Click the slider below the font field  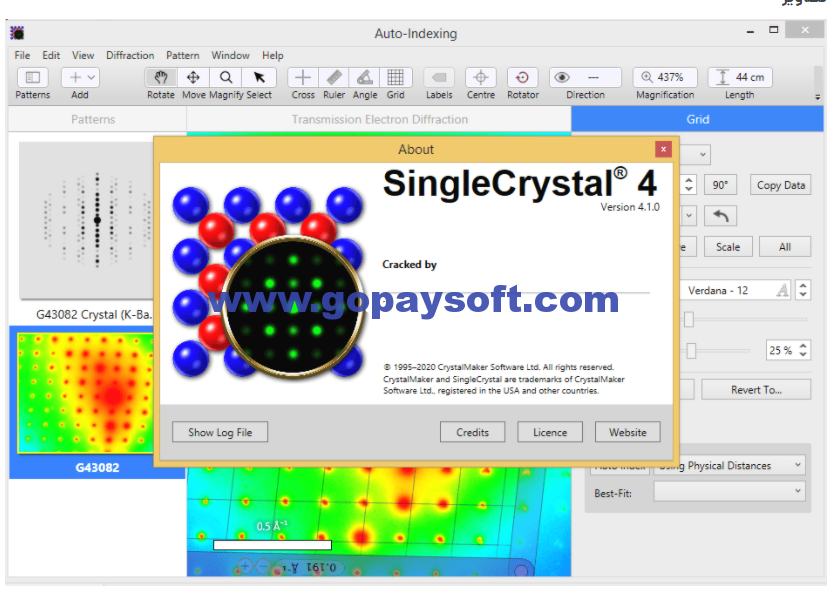tap(688, 320)
